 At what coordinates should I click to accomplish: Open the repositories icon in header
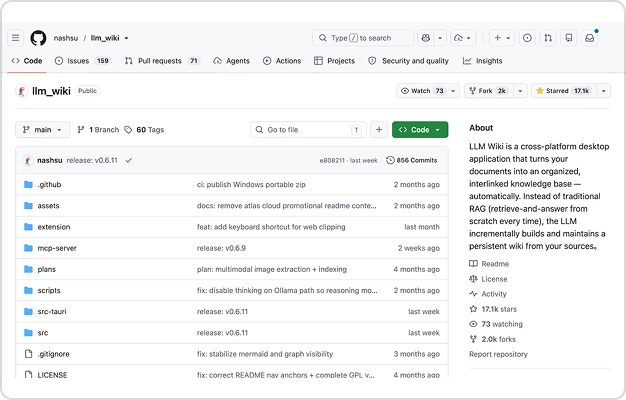569,38
